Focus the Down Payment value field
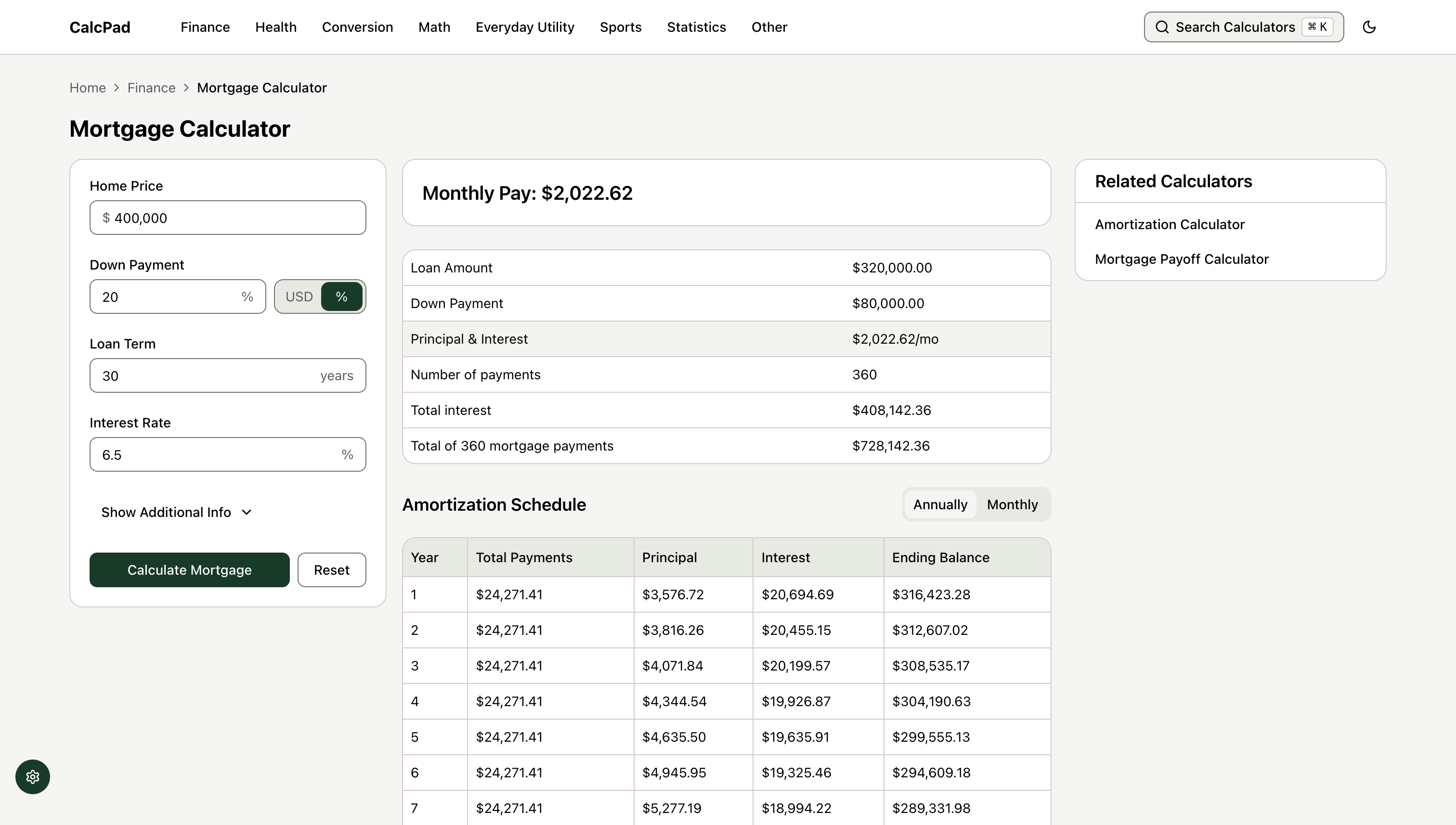Image resolution: width=1456 pixels, height=825 pixels. (x=177, y=296)
